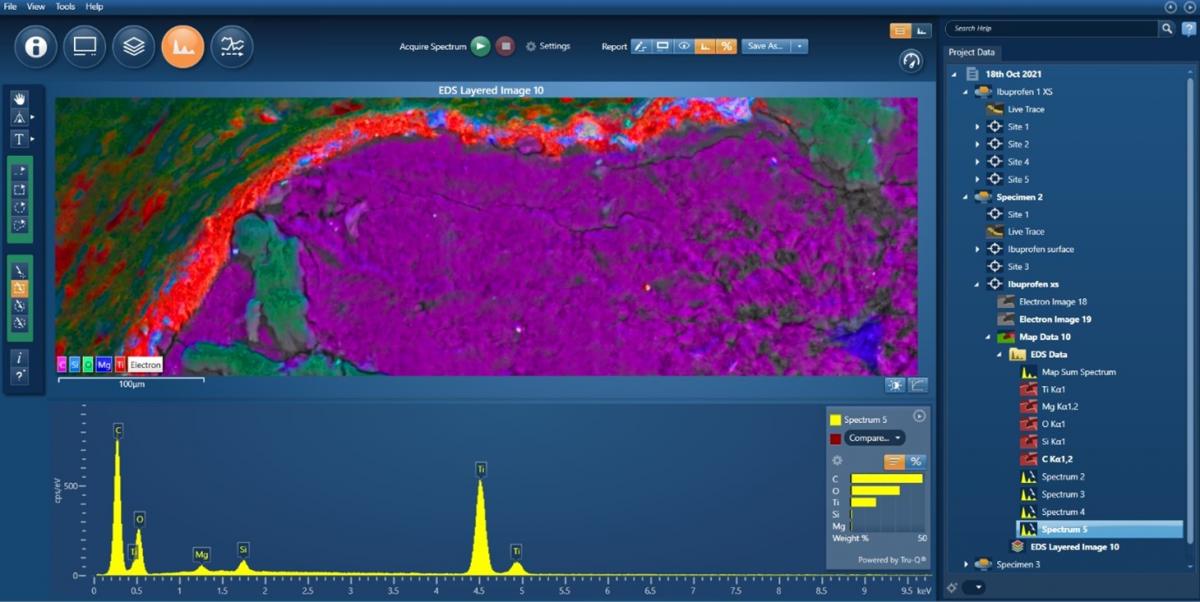1200x602 pixels.
Task: Start acquisition with the green play button
Action: point(480,46)
